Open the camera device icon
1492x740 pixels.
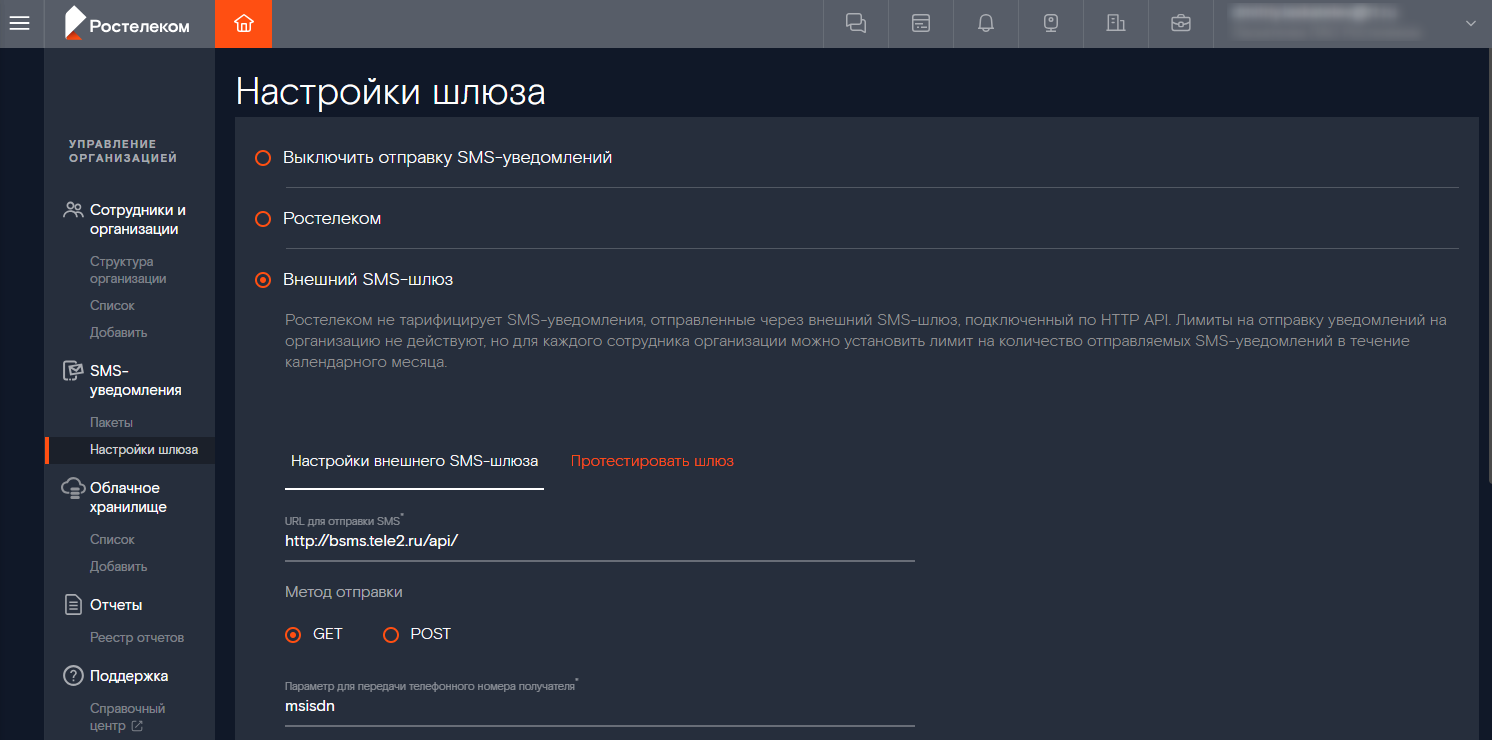(x=1051, y=24)
